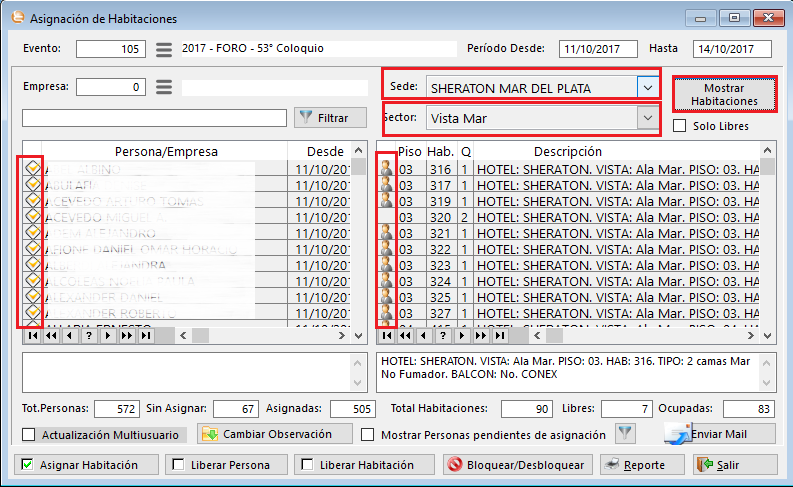Enable the Solo Libres checkbox
Viewport: 793px width, 487px height.
pos(680,126)
